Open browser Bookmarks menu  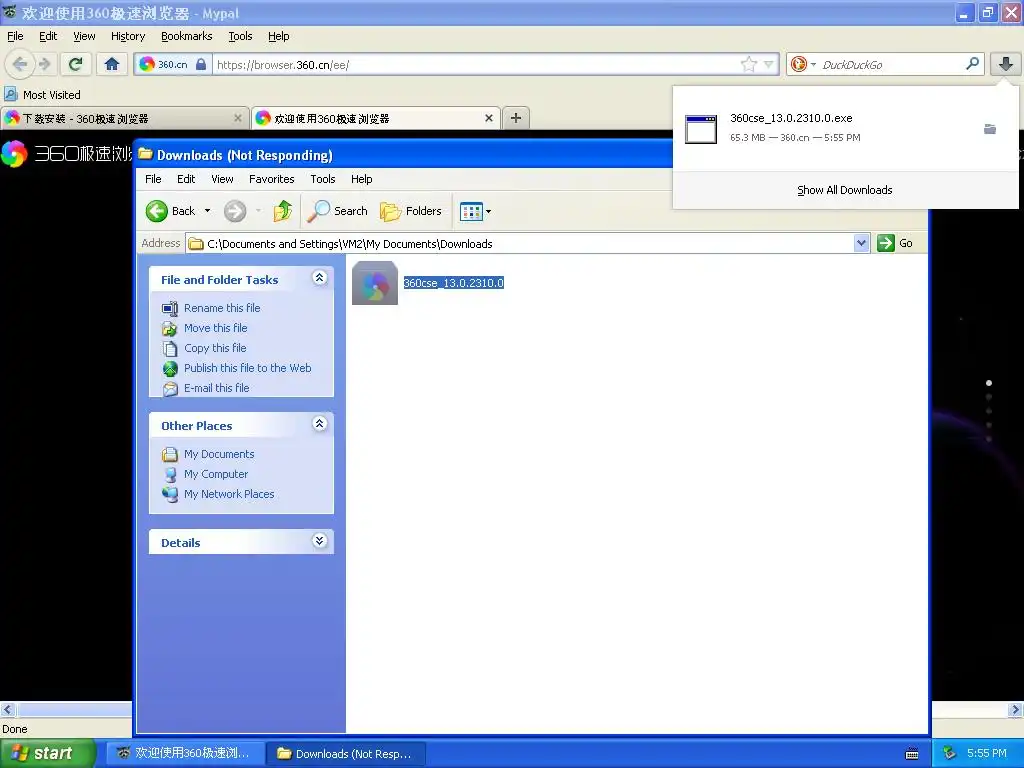(x=186, y=36)
